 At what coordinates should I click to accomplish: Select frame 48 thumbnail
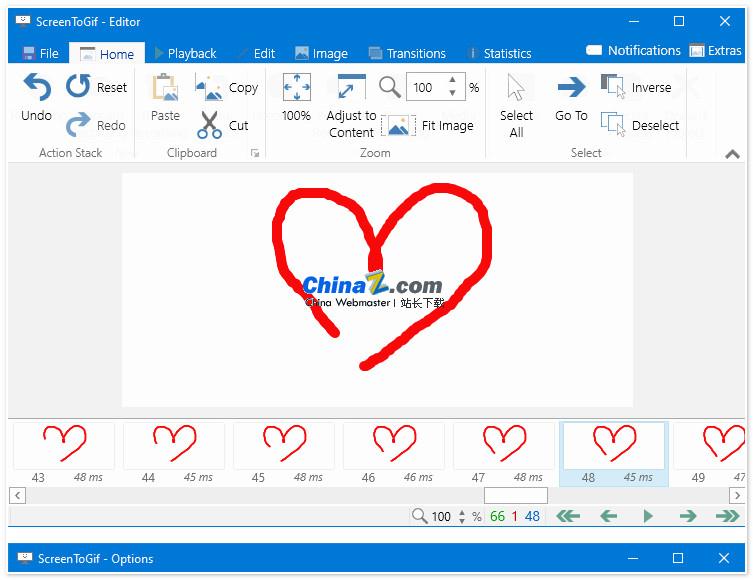click(x=614, y=446)
